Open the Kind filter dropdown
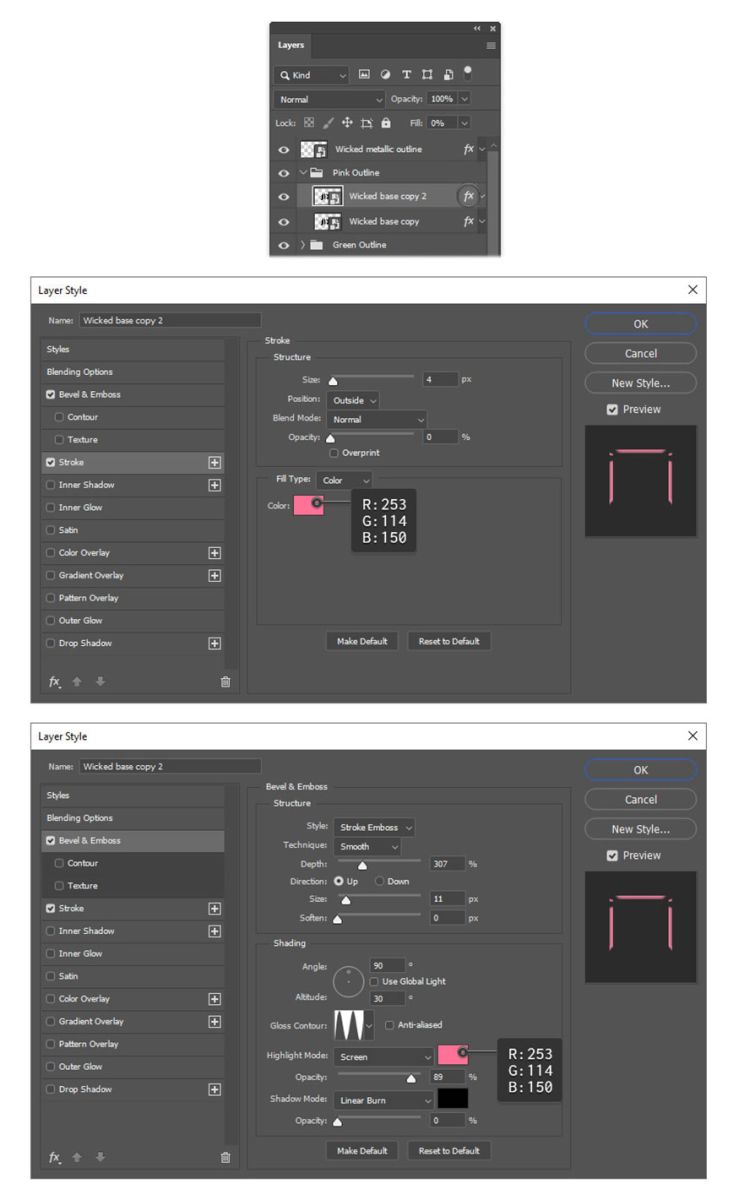739x1200 pixels. 312,75
